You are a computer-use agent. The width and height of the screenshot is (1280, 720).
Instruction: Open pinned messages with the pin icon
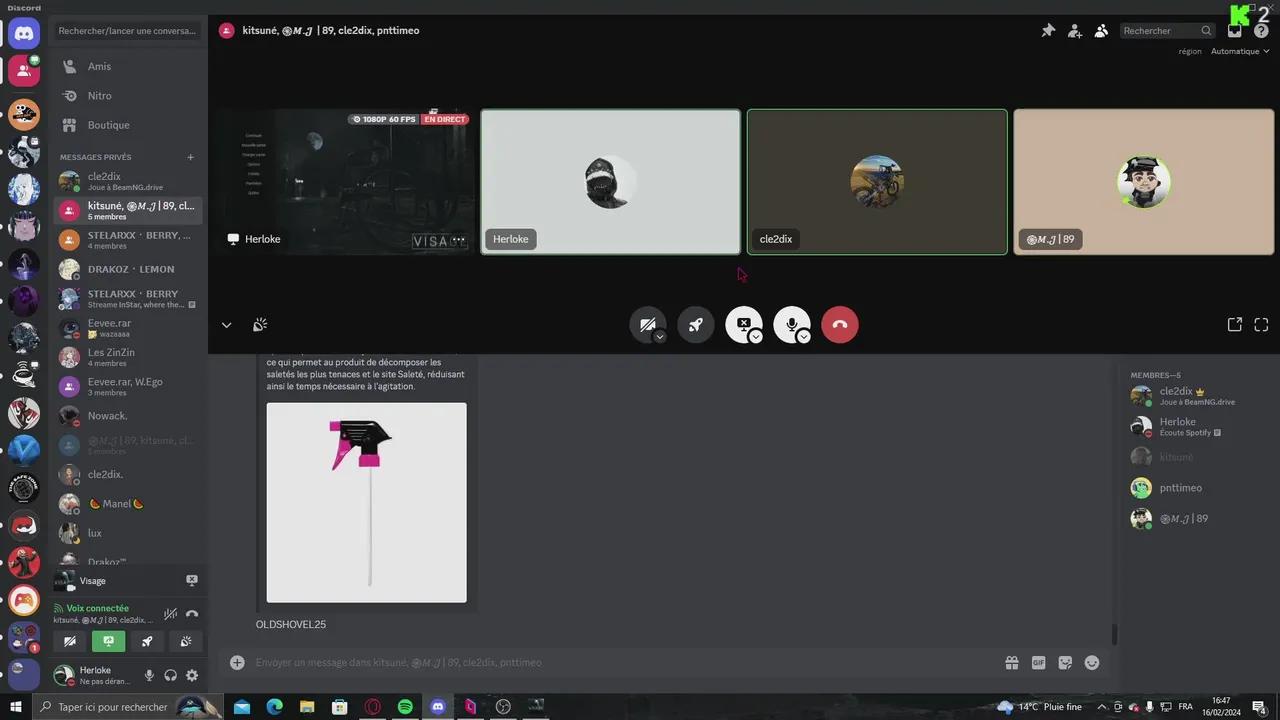click(1048, 31)
